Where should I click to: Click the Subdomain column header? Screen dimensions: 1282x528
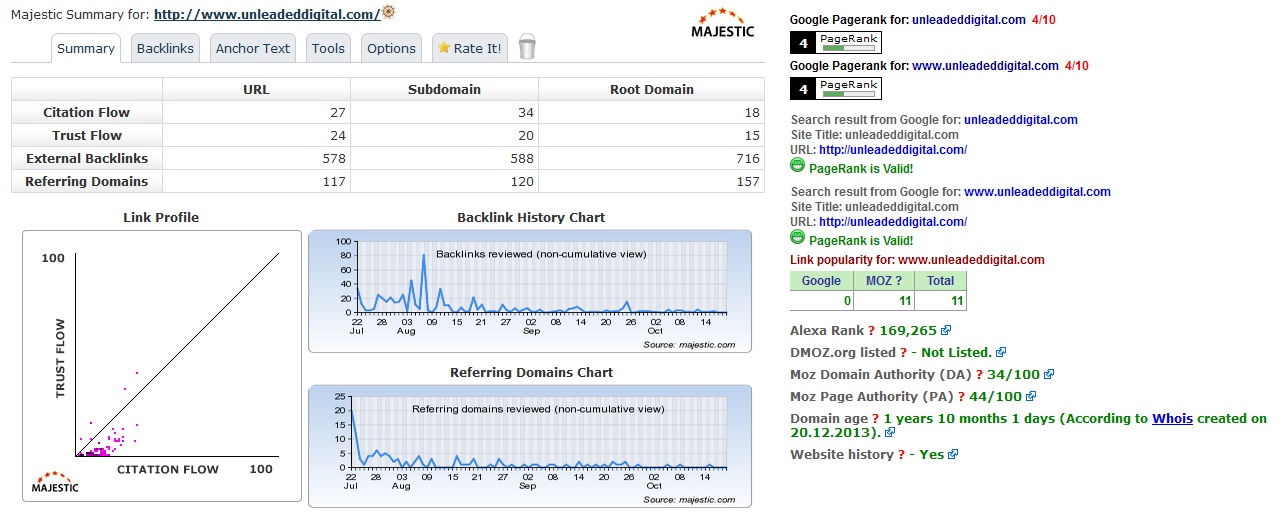click(x=444, y=89)
